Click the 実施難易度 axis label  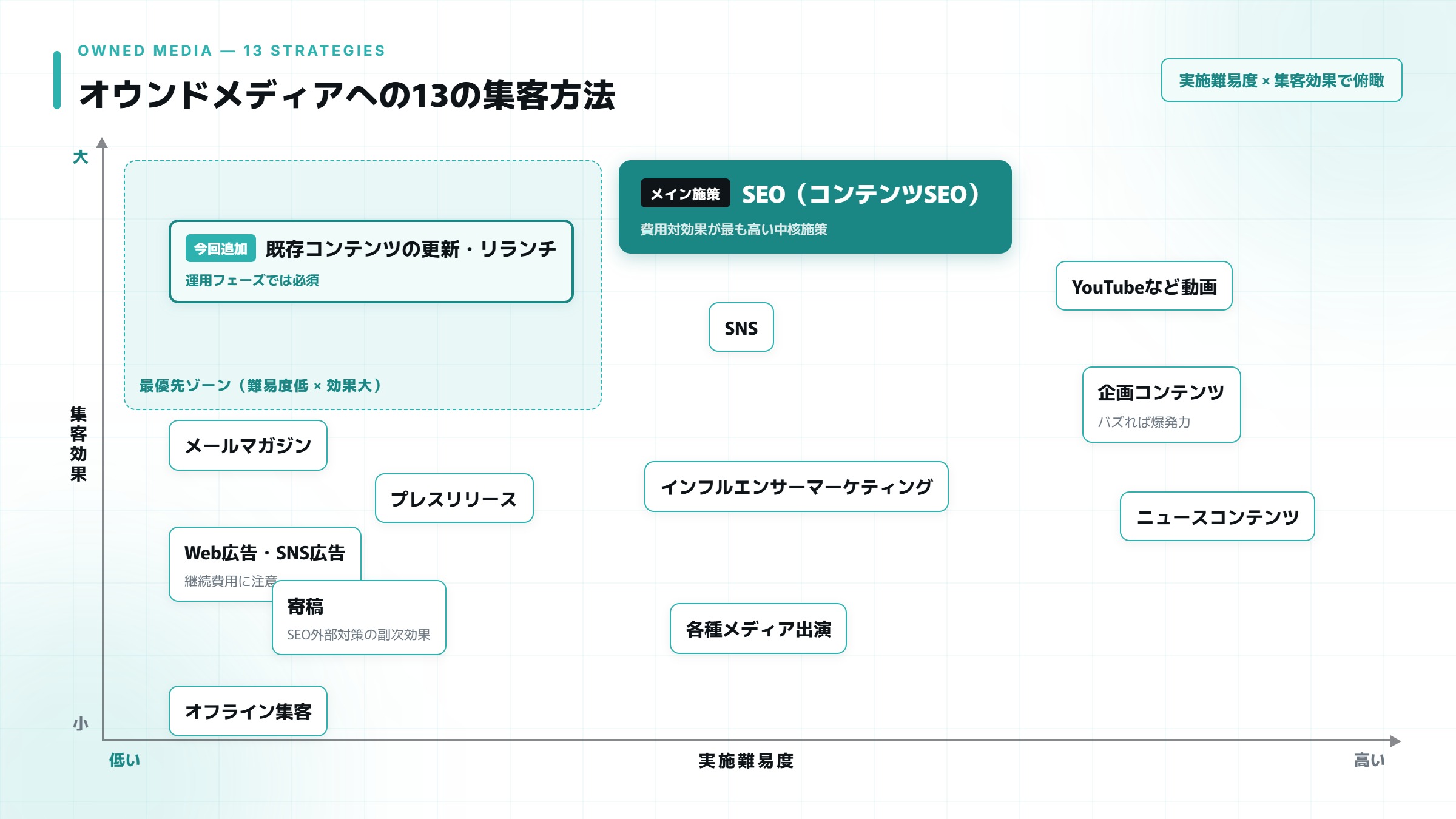pyautogui.click(x=746, y=761)
